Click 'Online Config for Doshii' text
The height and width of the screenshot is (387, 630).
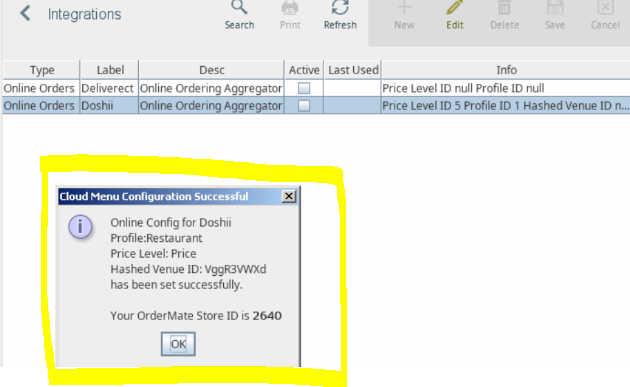pos(171,222)
